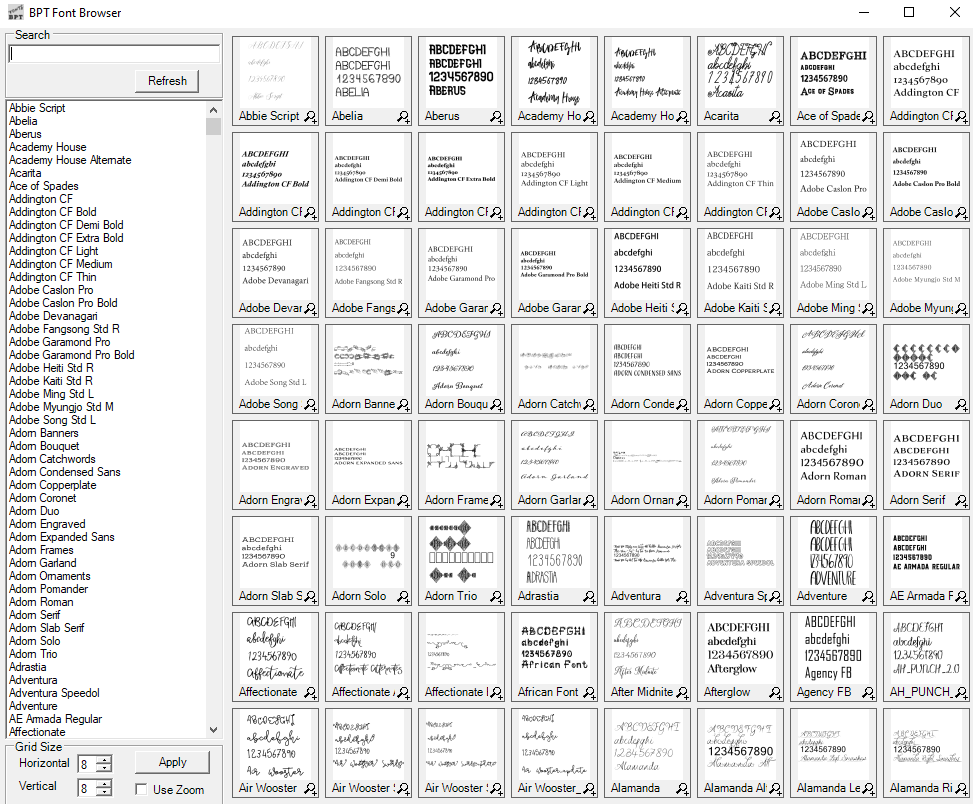Click the font list scrollbar down arrow
Image resolution: width=973 pixels, height=804 pixels.
(213, 730)
